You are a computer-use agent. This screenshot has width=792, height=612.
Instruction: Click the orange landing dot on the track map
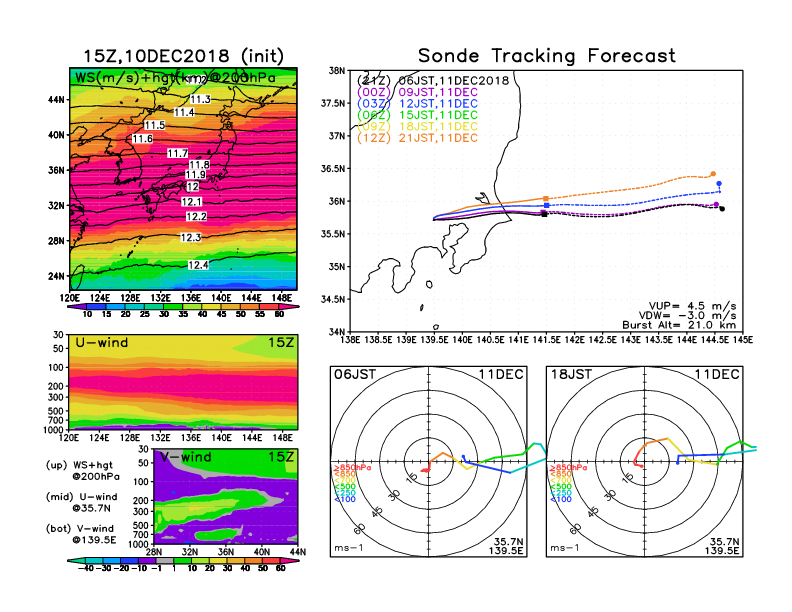[713, 174]
